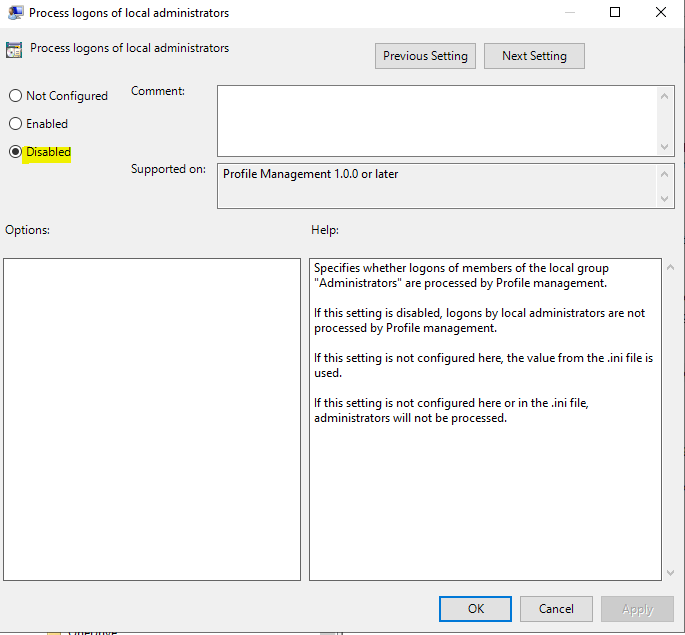This screenshot has height=635, width=685.
Task: Click the setting icon beside the policy name heading
Action: (x=15, y=49)
